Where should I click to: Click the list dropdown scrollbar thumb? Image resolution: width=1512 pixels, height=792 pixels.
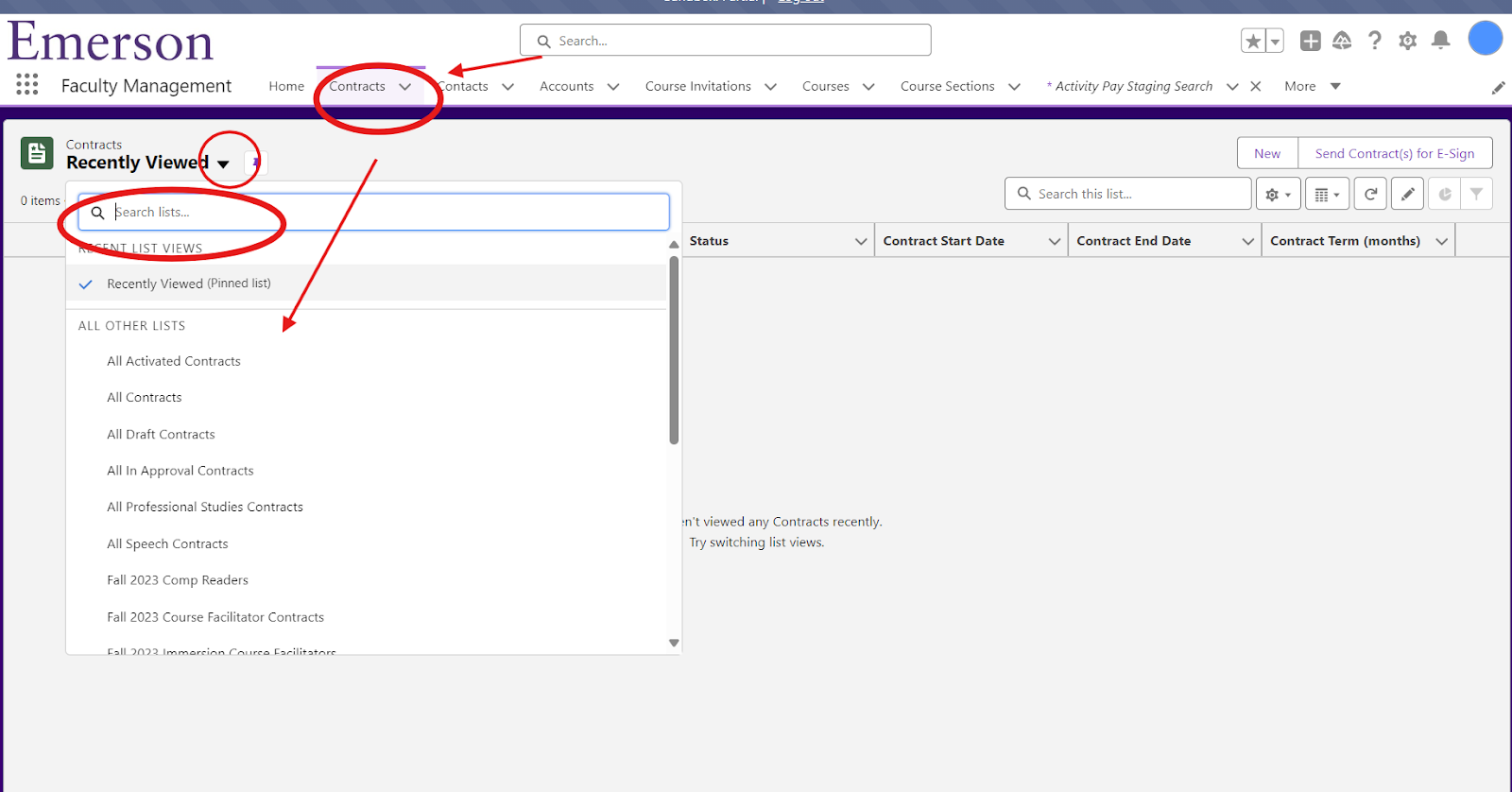click(x=674, y=350)
